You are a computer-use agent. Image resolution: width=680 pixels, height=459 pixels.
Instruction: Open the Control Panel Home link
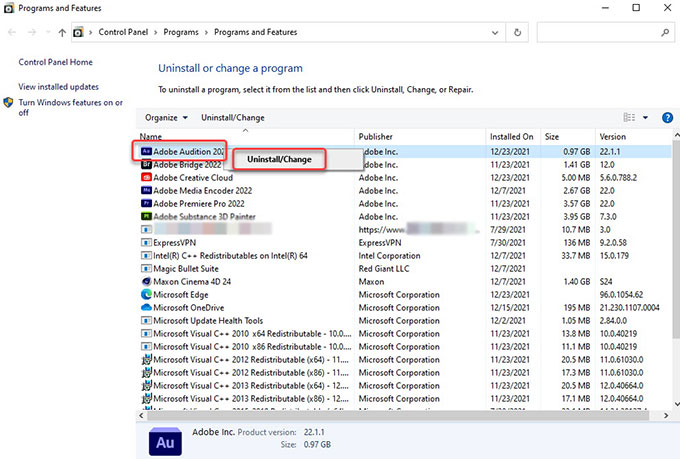tap(56, 62)
